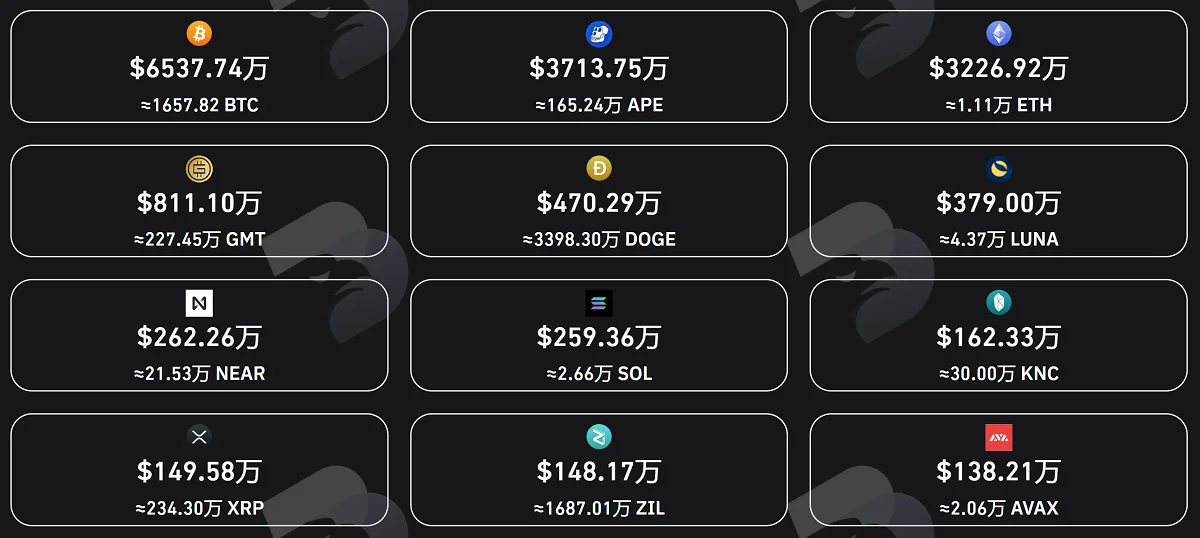The width and height of the screenshot is (1200, 538).
Task: Click the XRP cross icon
Action: pos(199,437)
